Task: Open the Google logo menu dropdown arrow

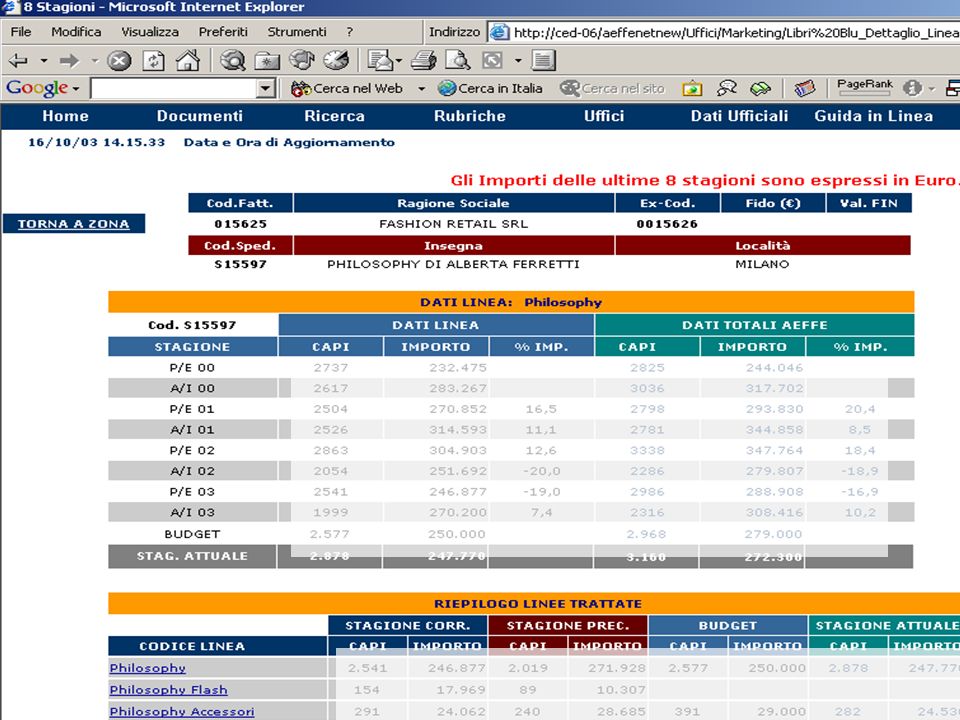Action: tap(76, 89)
